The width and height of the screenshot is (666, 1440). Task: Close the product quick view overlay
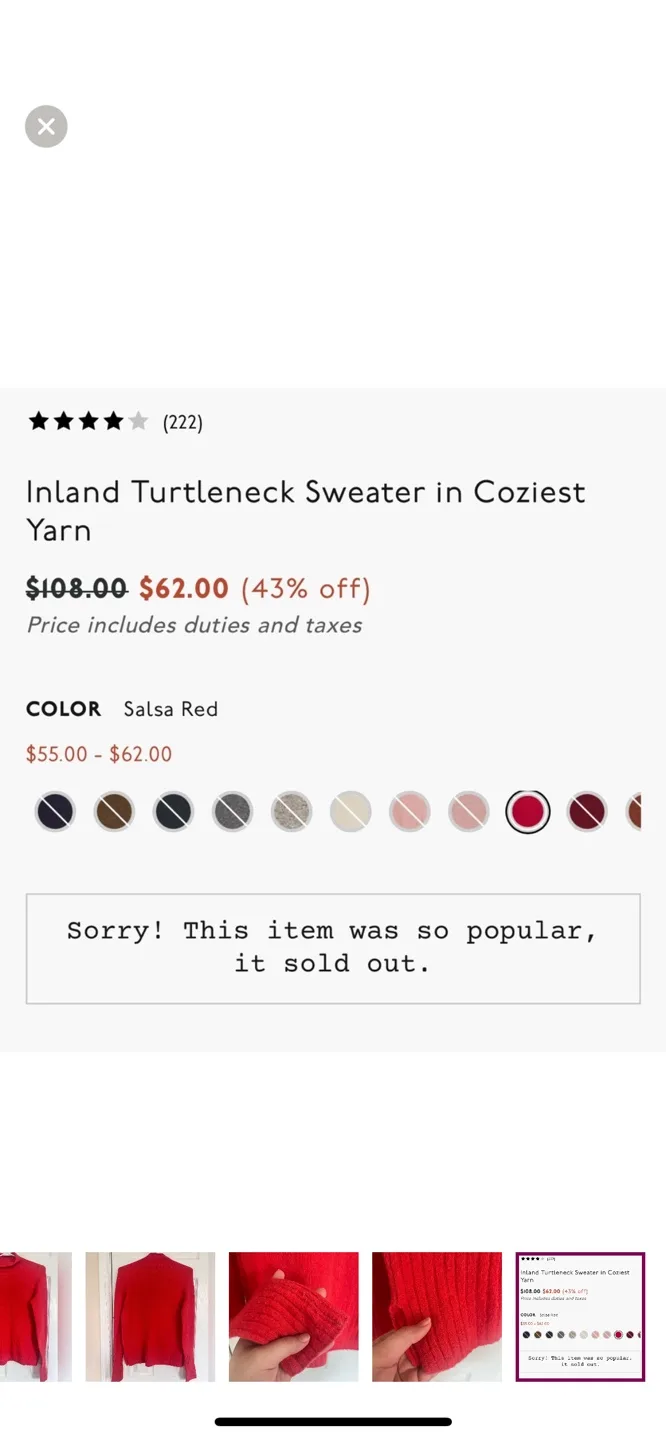pos(46,126)
